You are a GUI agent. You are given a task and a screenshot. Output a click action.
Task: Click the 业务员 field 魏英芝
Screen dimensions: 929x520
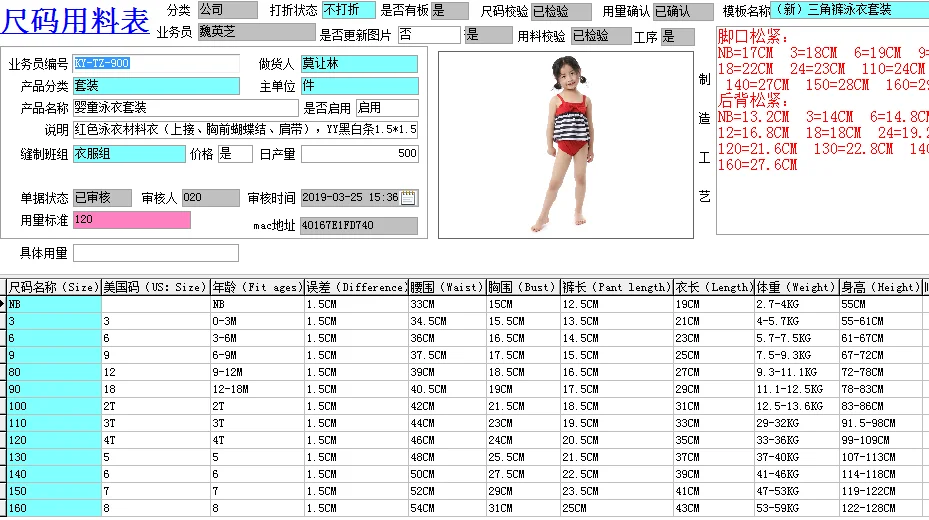(x=257, y=32)
